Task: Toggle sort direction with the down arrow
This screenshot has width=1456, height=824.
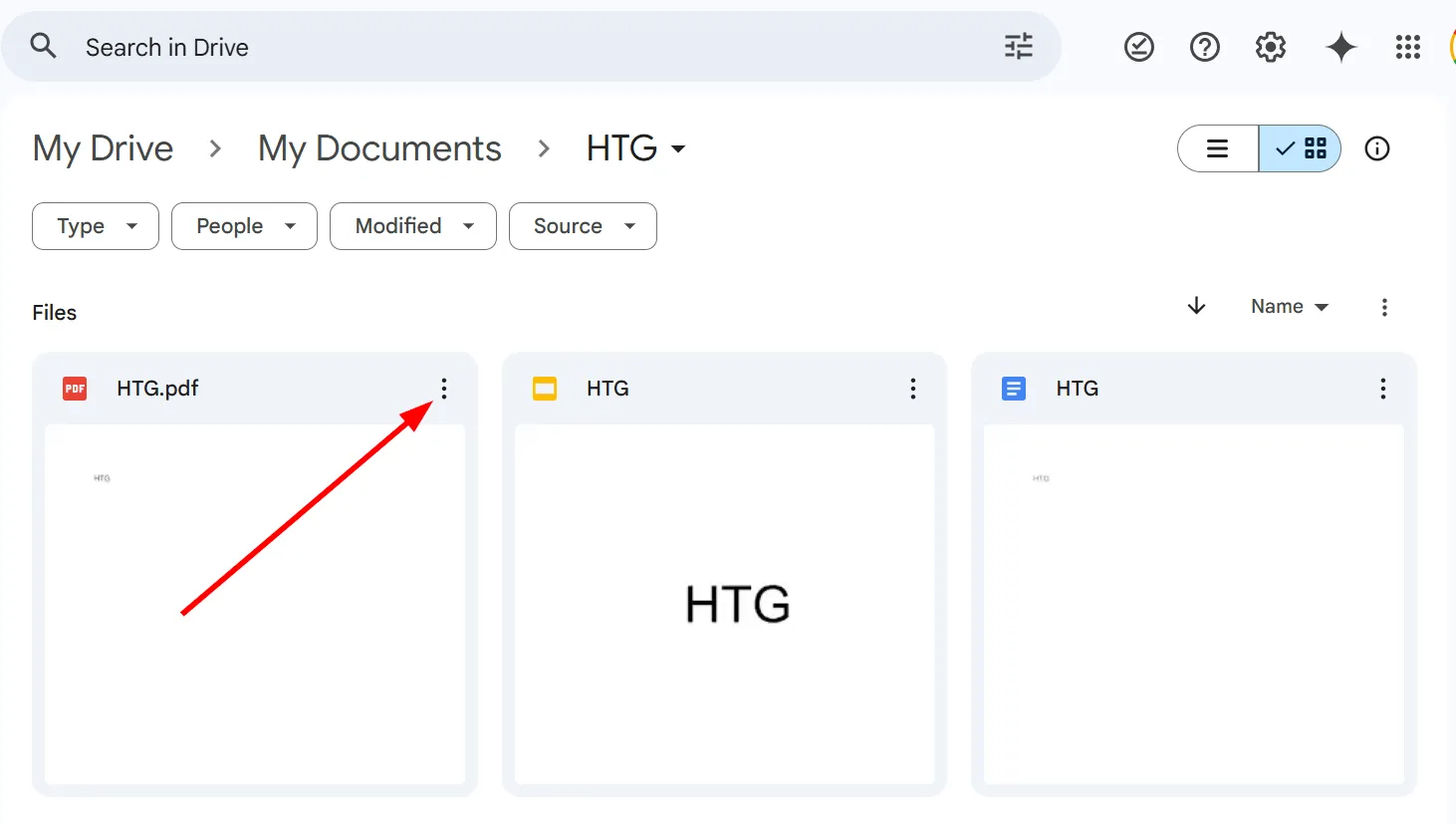Action: click(x=1196, y=306)
